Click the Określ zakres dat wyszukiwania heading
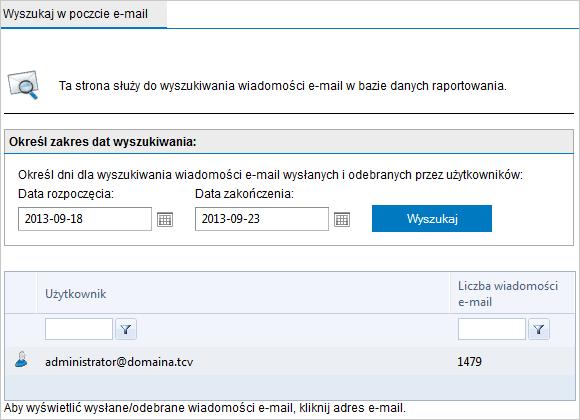Image resolution: width=580 pixels, height=420 pixels. (103, 142)
